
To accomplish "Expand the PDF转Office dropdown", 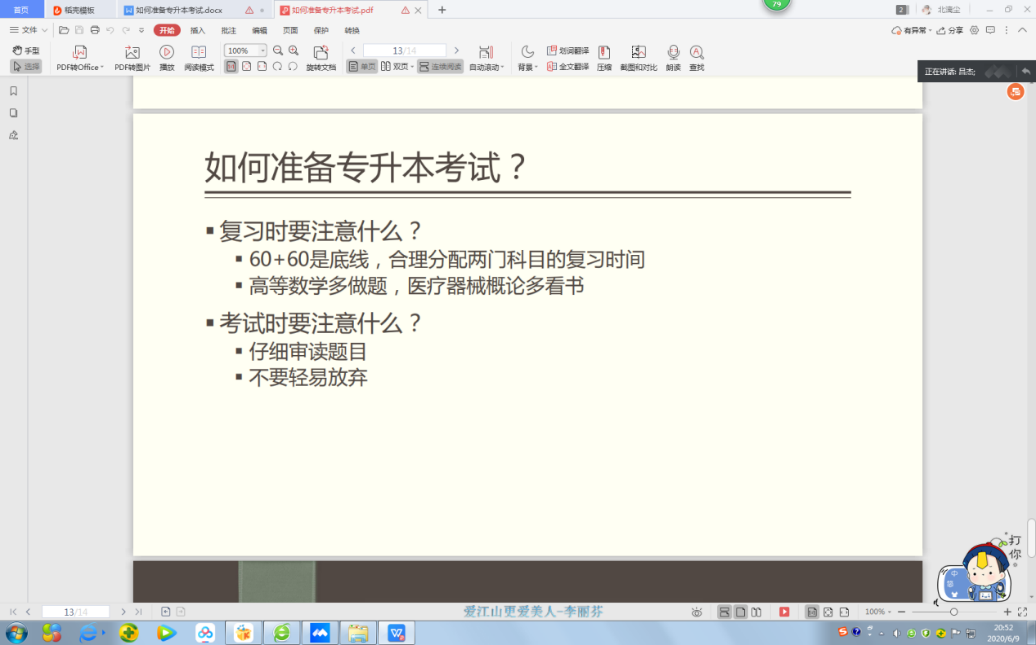I will pos(80,67).
